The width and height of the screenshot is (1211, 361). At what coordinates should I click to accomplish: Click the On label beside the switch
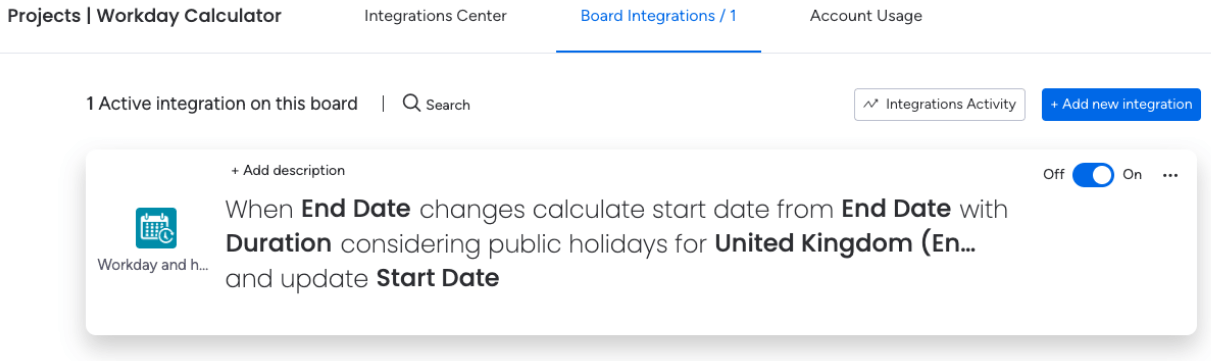[1132, 175]
